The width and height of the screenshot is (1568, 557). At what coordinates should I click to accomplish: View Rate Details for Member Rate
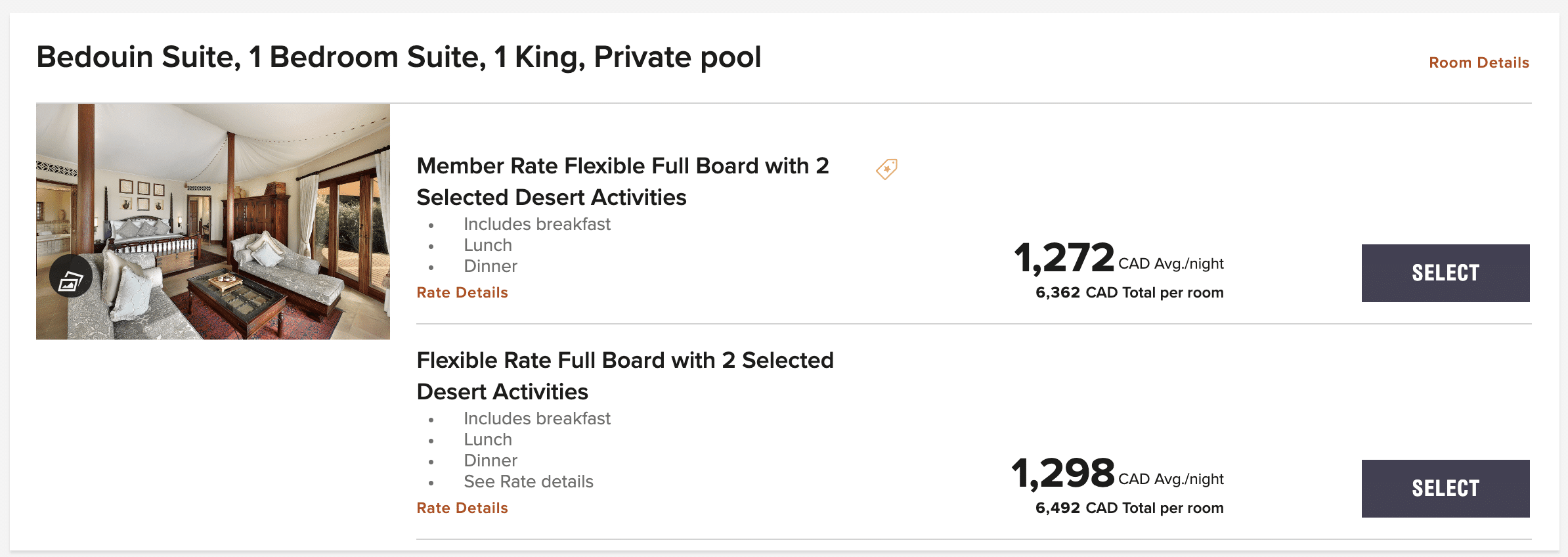pyautogui.click(x=462, y=292)
